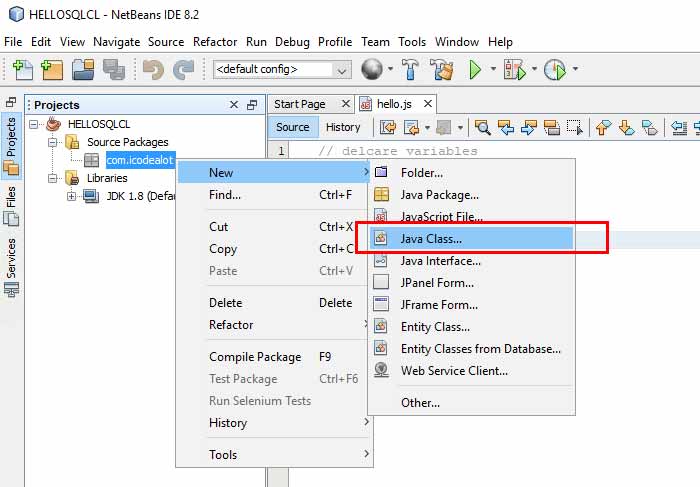Open the Team menu

point(375,42)
